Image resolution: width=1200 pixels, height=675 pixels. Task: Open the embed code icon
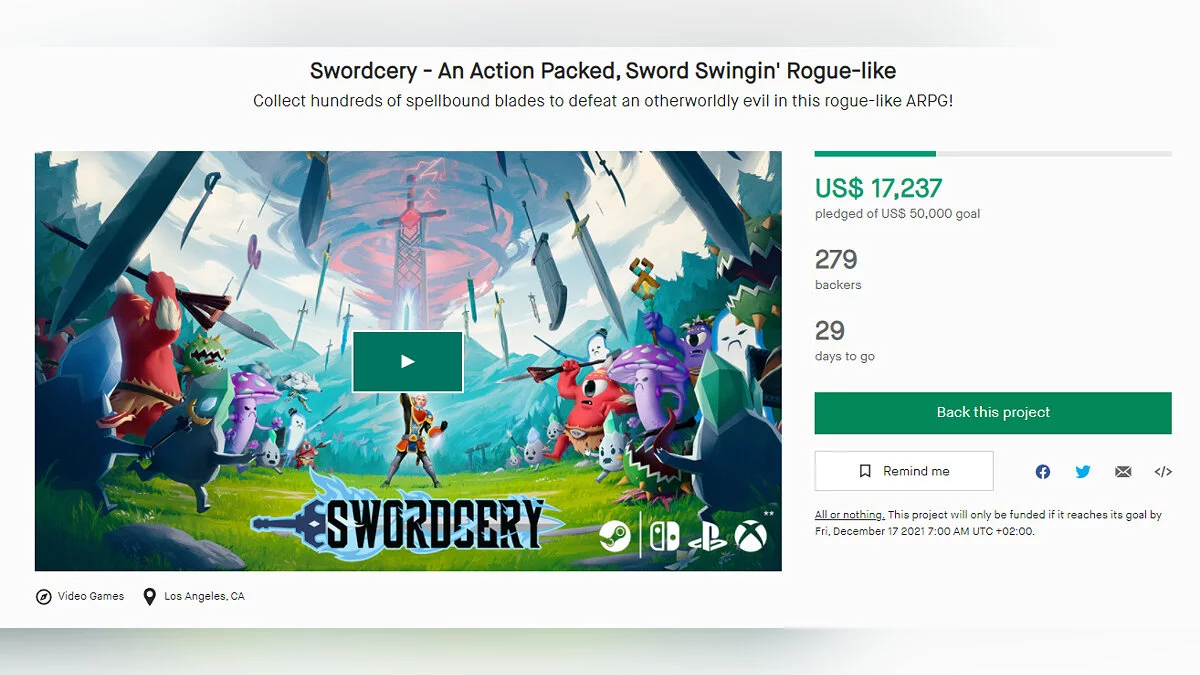point(1163,472)
